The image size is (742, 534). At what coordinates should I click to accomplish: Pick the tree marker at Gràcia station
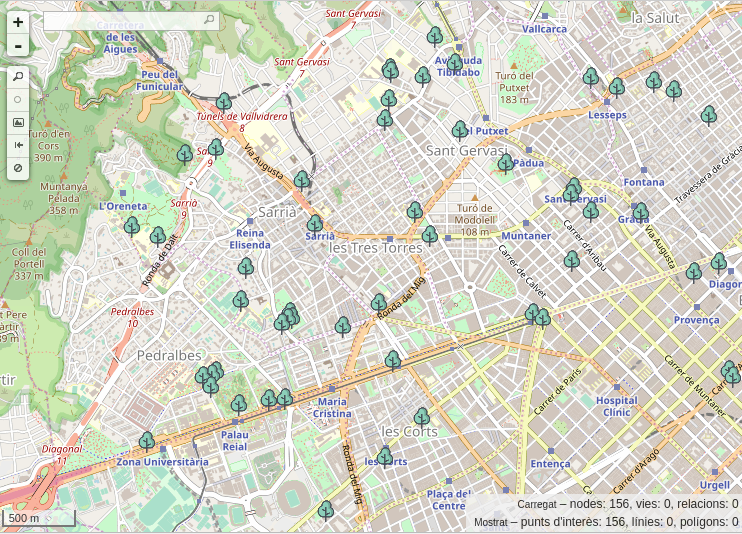tap(640, 212)
